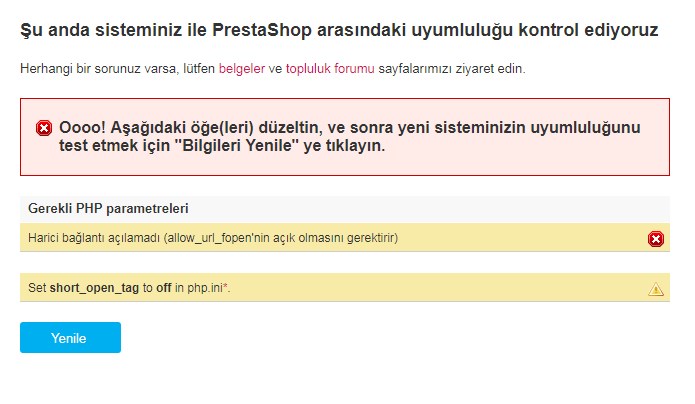695x404 pixels.
Task: Click the bold word off in warning row
Action: [164, 288]
